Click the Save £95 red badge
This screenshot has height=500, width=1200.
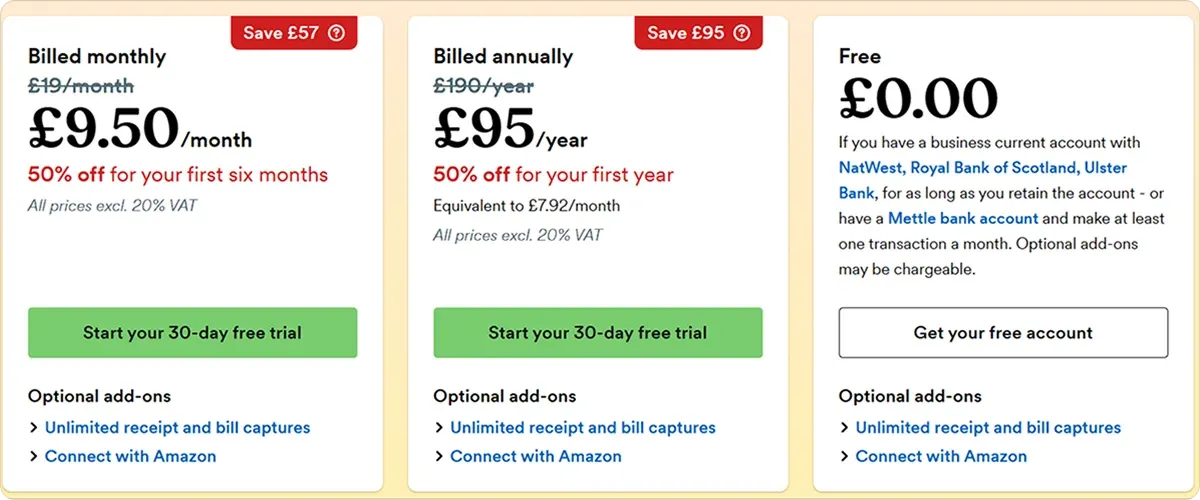click(x=698, y=33)
